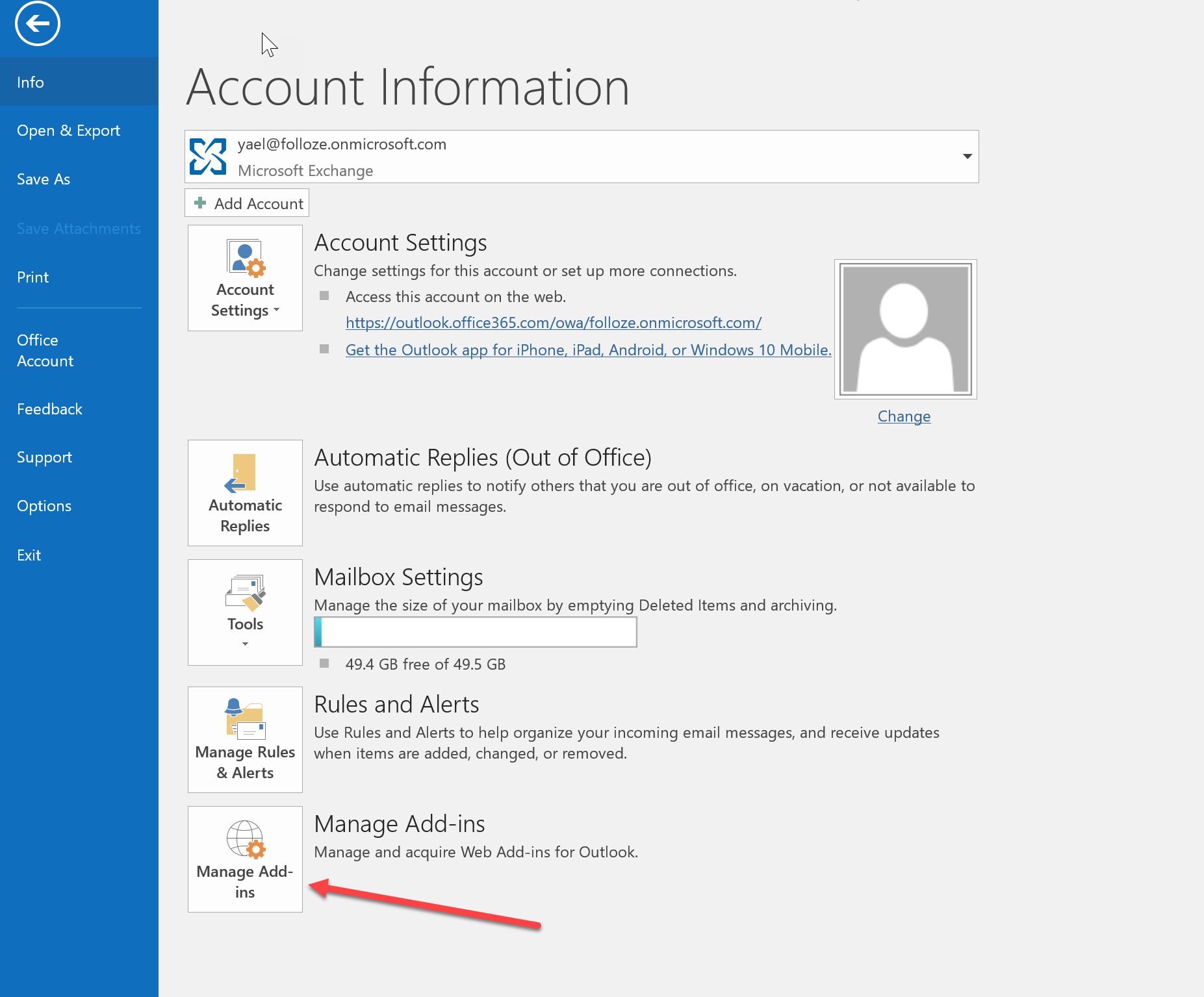Open the outlook.office365.com OWA link
Viewport: 1204px width, 997px height.
[553, 323]
